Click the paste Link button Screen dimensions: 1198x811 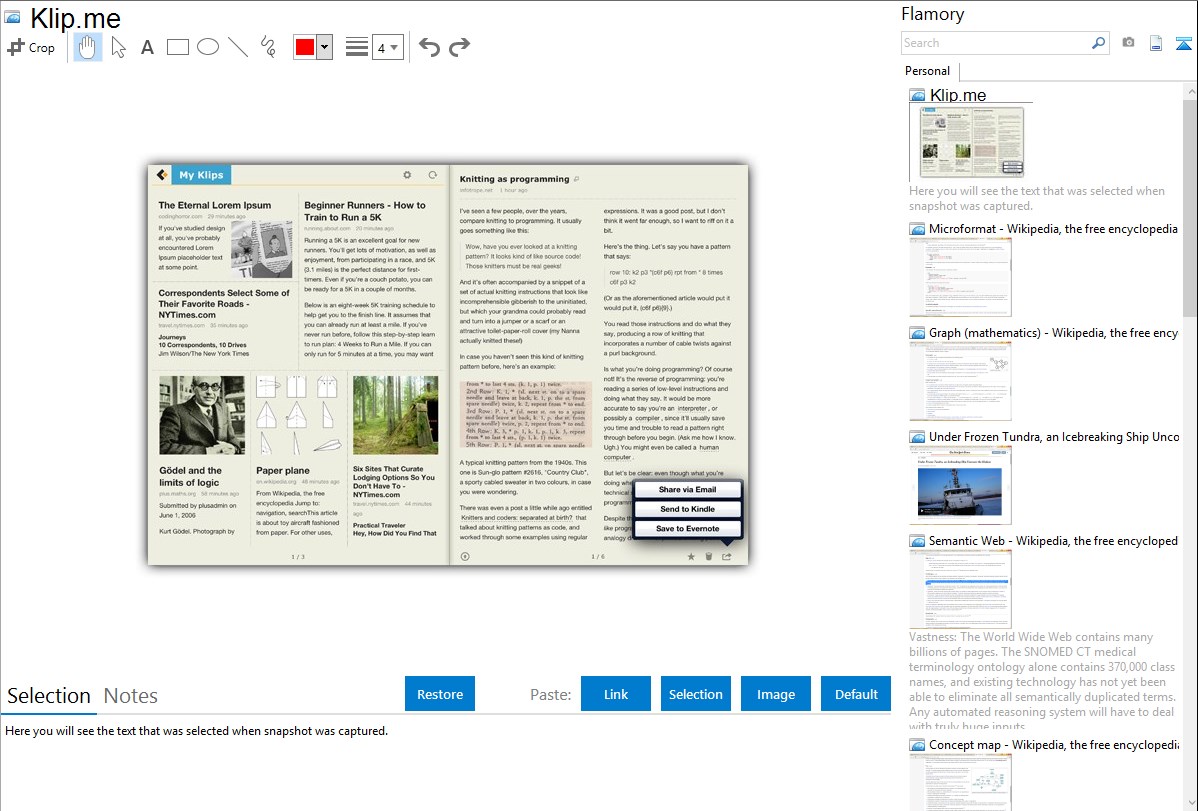coord(616,694)
